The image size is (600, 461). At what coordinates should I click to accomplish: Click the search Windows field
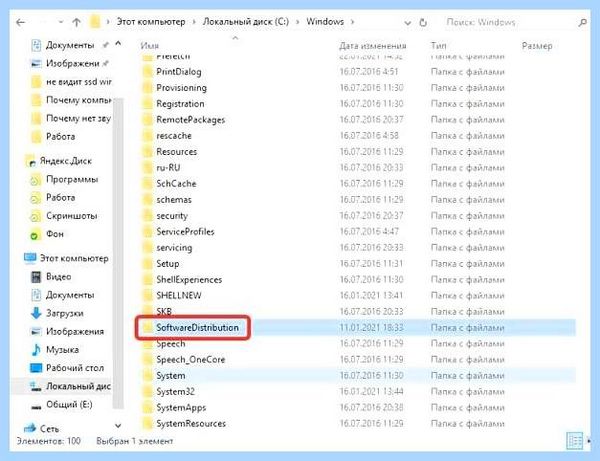508,22
